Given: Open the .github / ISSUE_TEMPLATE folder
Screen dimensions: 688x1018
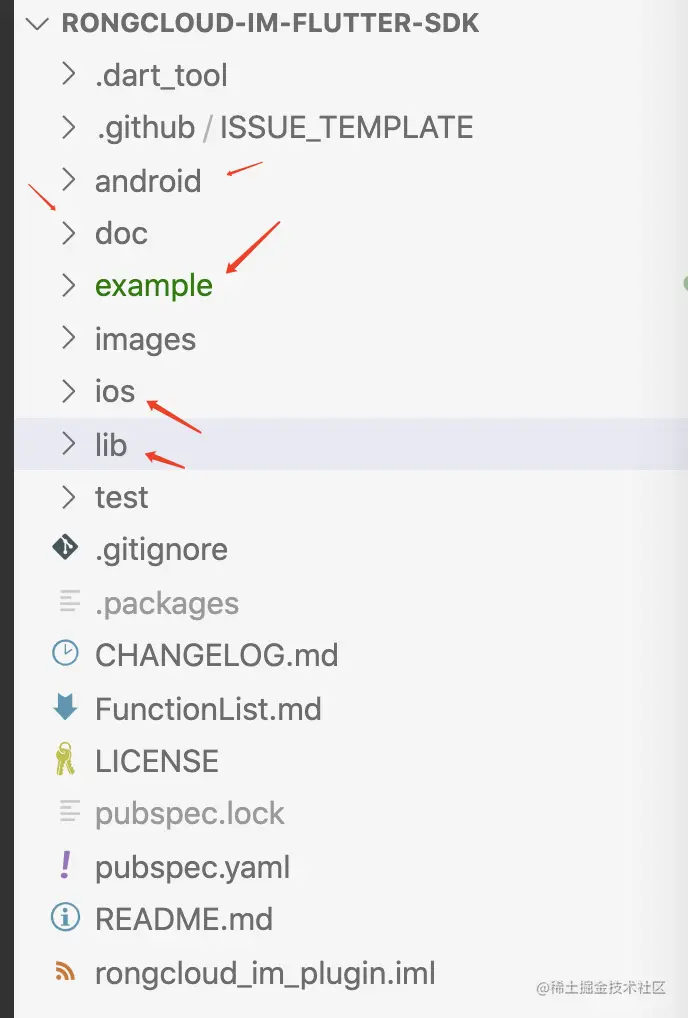Looking at the screenshot, I should coord(284,128).
